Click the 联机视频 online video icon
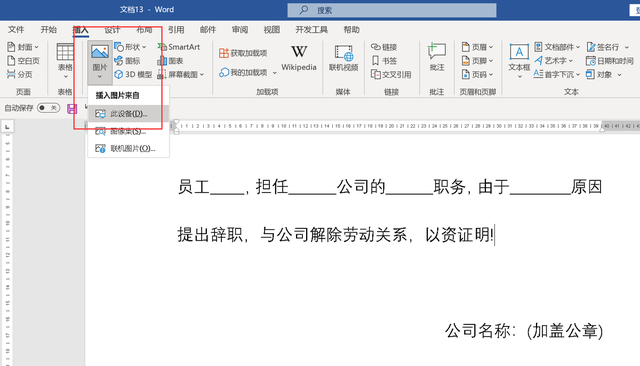This screenshot has height=366, width=640. coord(343,53)
